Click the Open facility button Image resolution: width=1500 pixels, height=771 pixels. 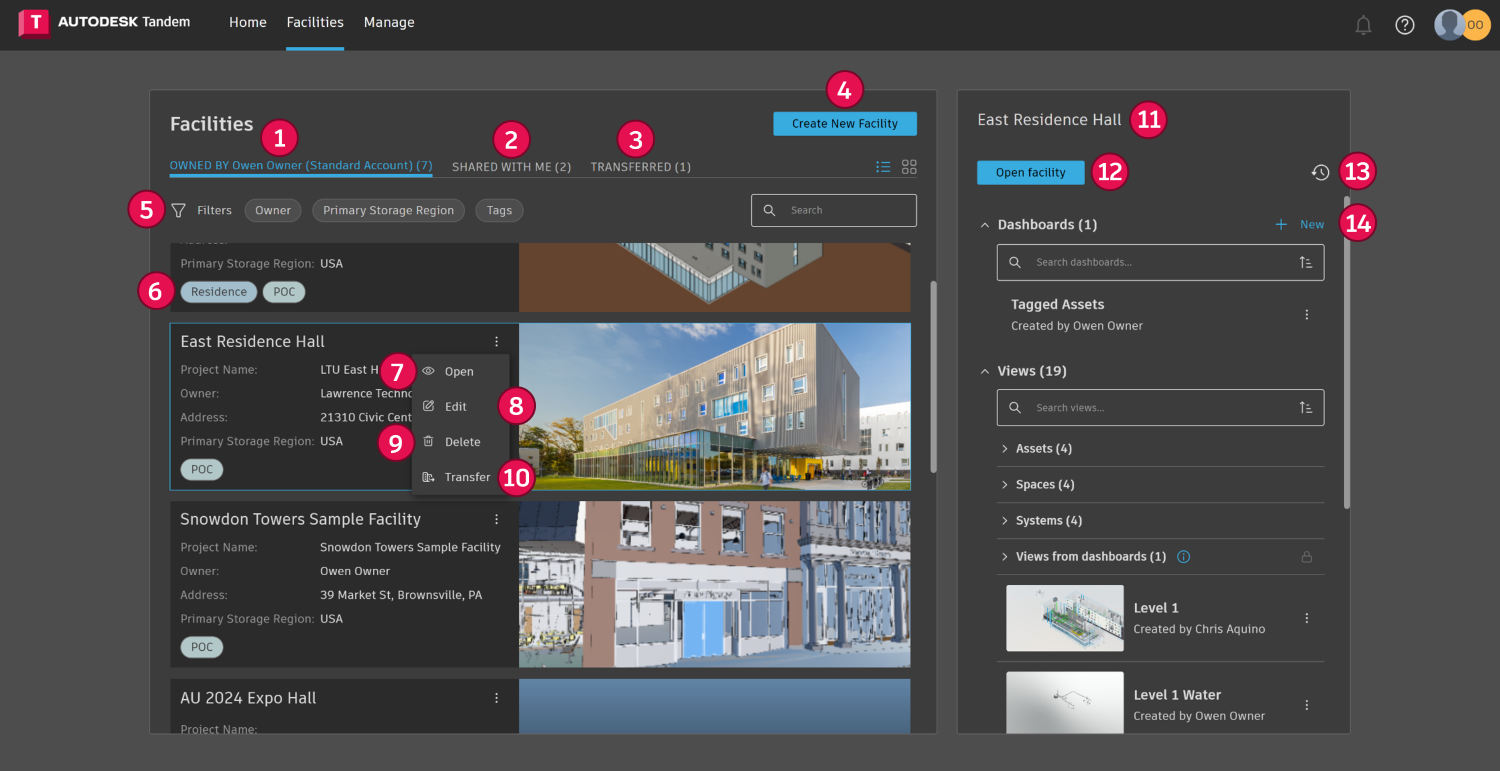1031,173
